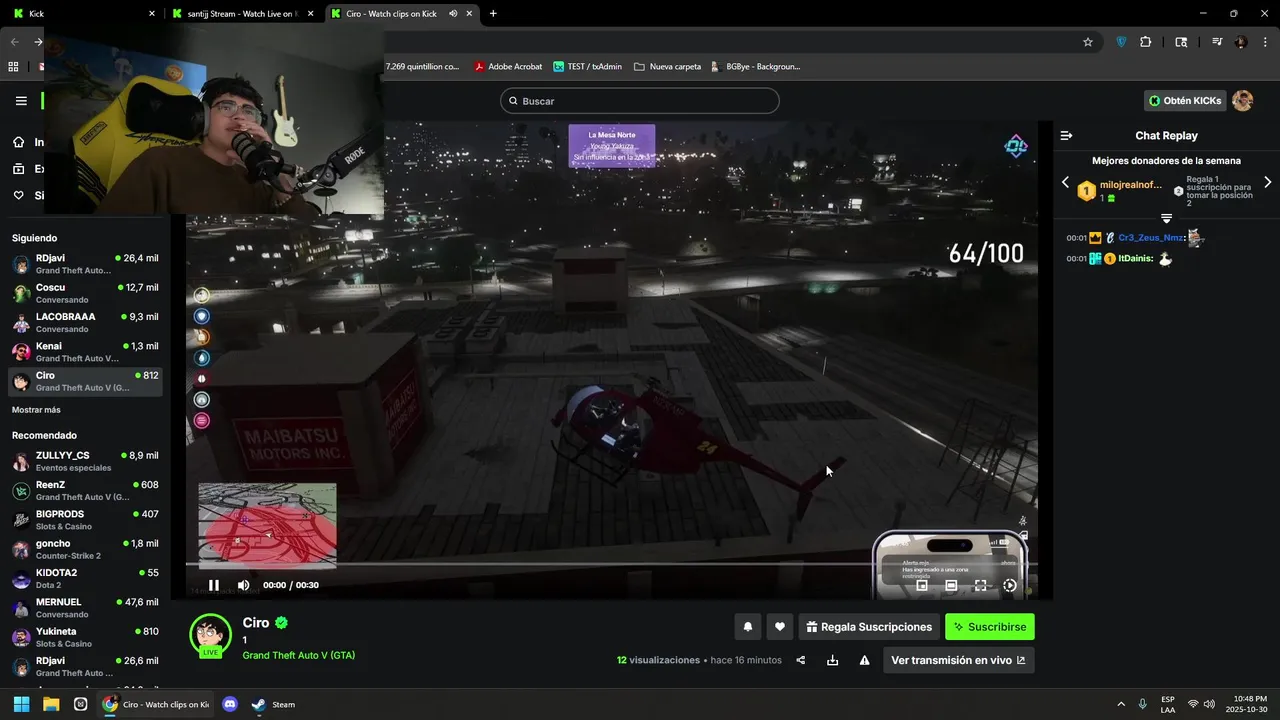This screenshot has width=1280, height=720.
Task: Open ZULLYY_CS recommended channel
Action: (85, 461)
